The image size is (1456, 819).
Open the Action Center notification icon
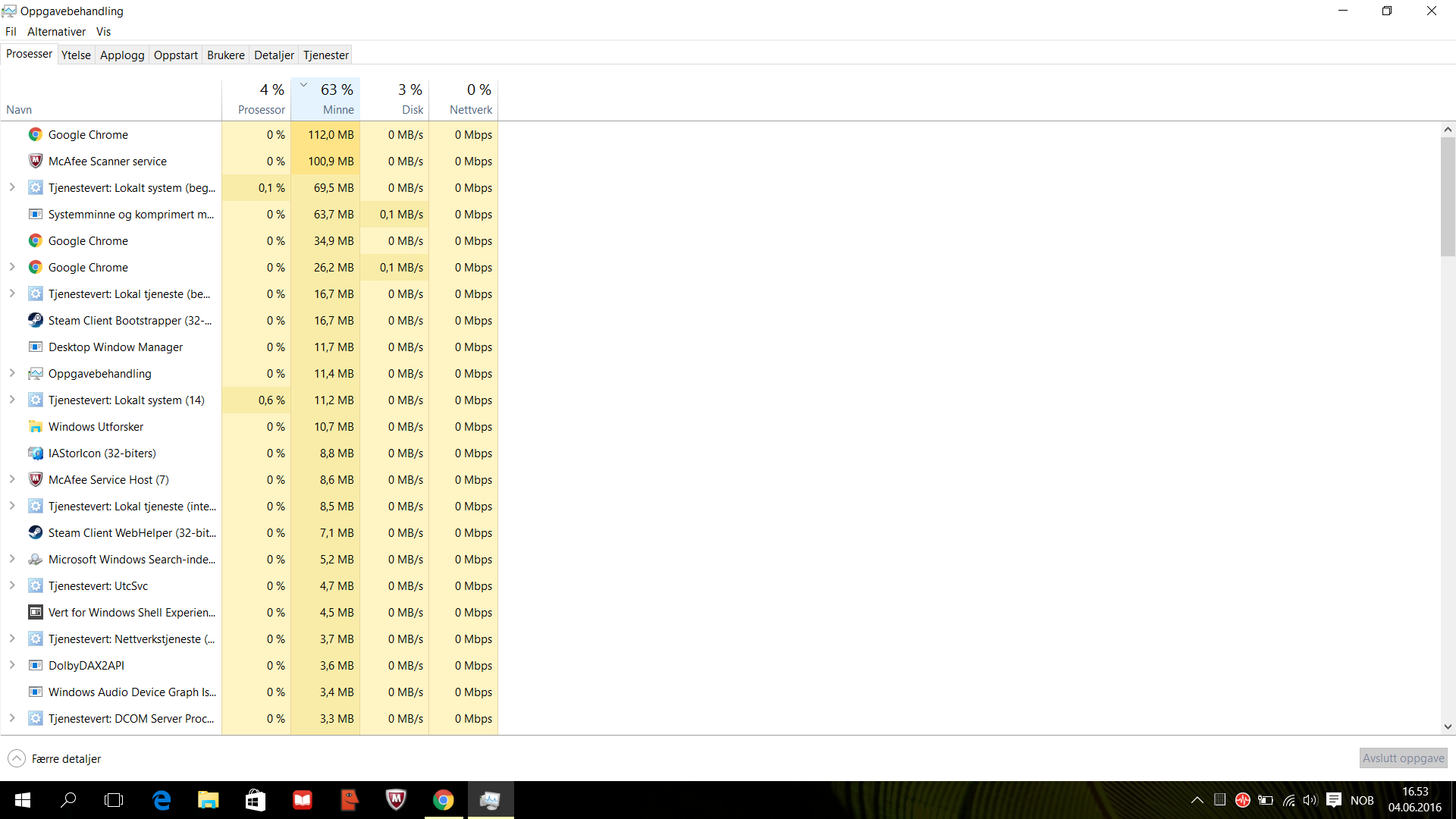point(1334,800)
